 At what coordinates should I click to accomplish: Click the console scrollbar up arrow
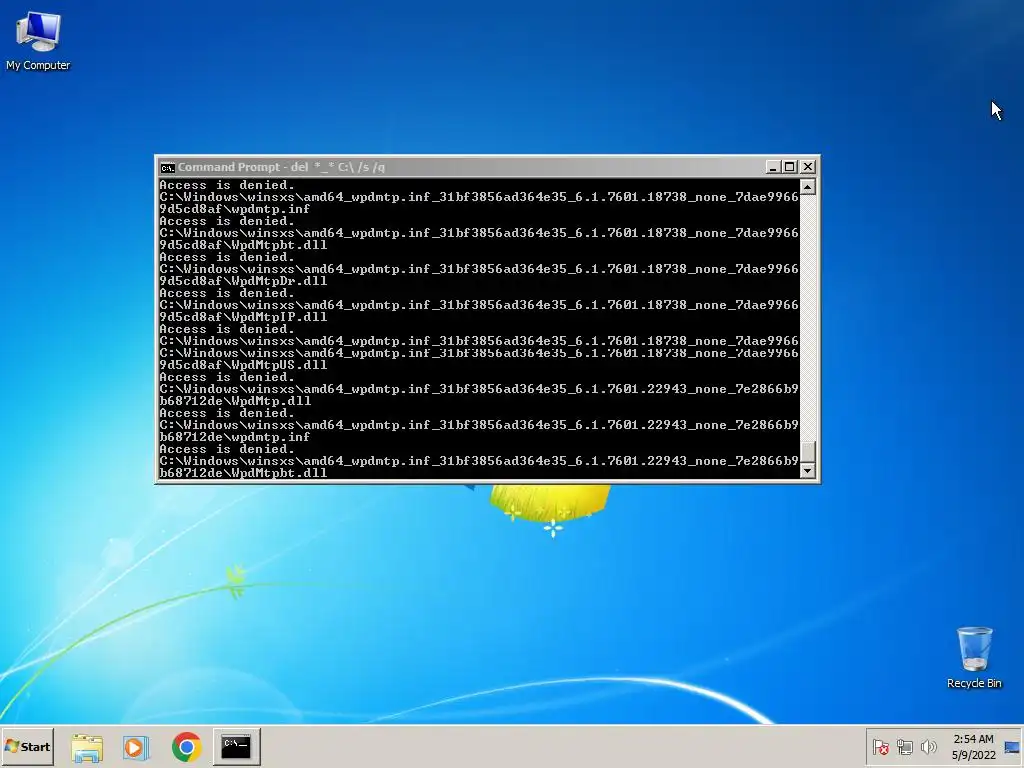(808, 187)
